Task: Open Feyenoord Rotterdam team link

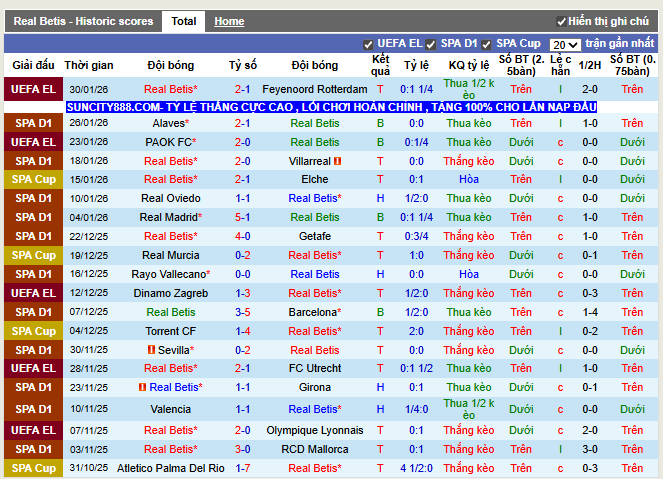Action: click(315, 89)
